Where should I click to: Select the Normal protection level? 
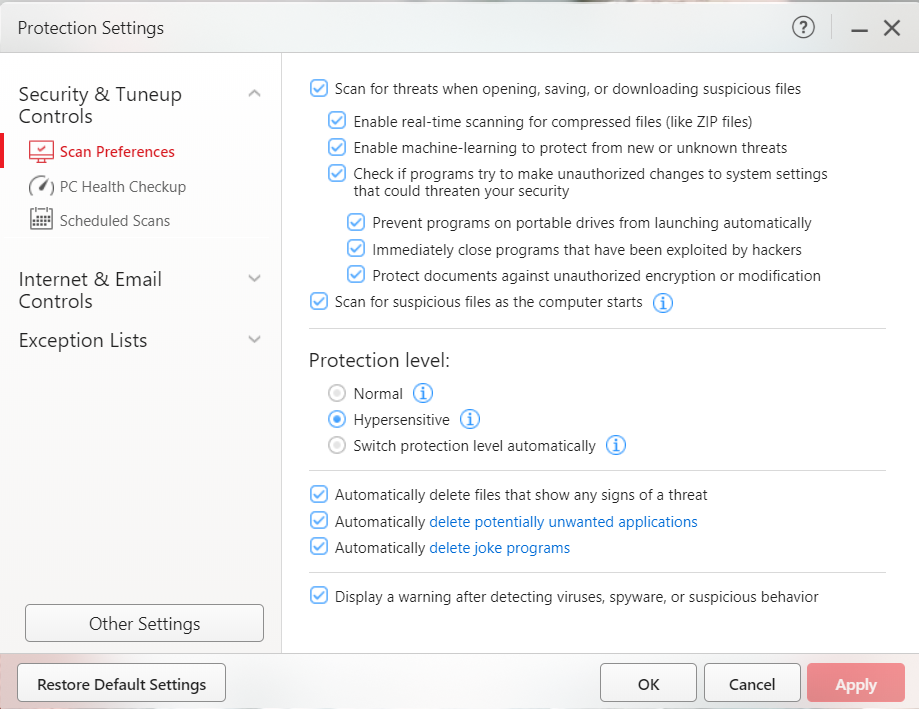[x=337, y=393]
